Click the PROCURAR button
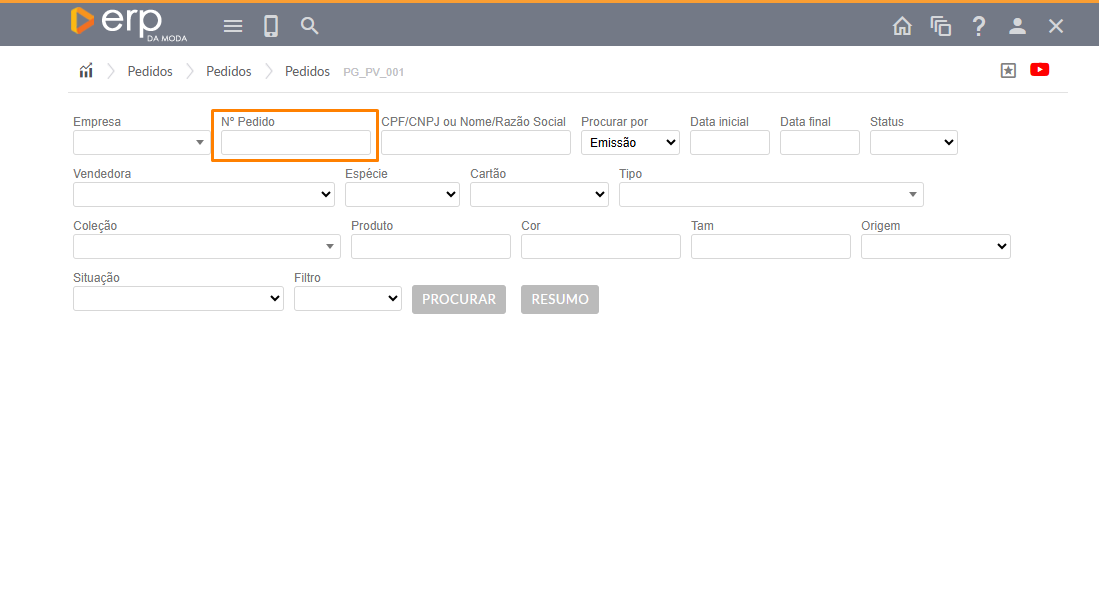This screenshot has height=610, width=1099. [459, 299]
